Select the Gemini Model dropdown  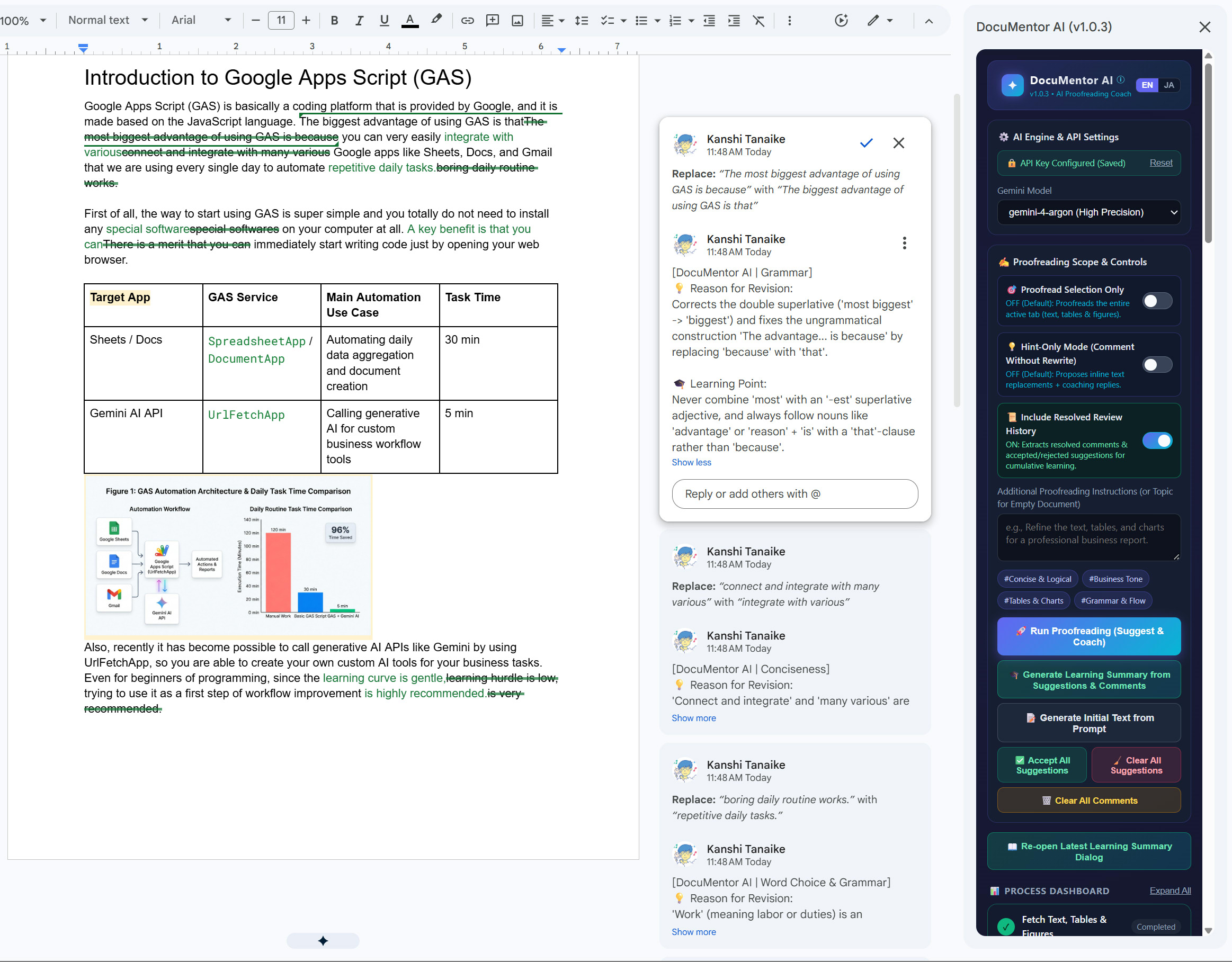point(1088,213)
